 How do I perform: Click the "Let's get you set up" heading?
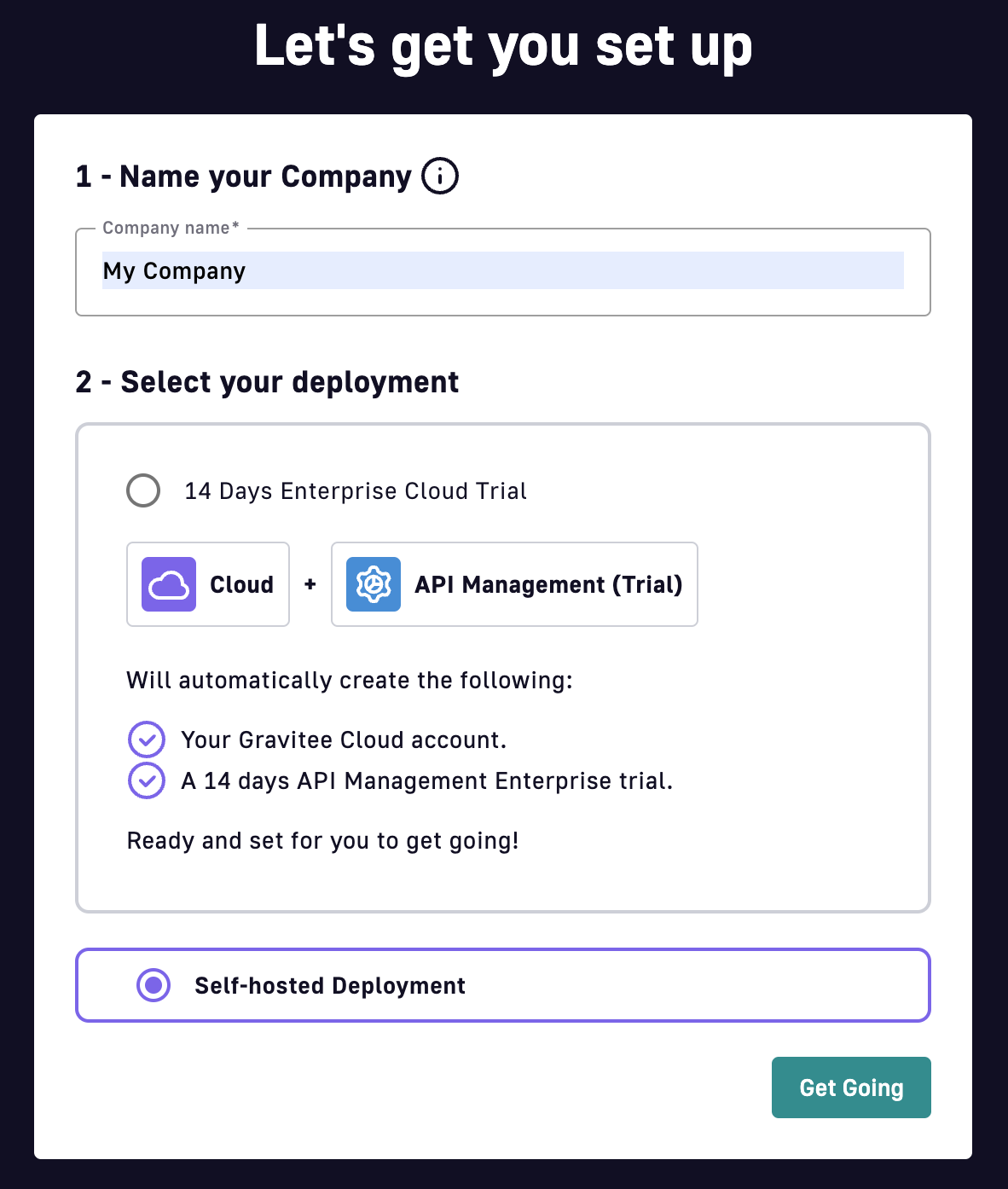503,46
